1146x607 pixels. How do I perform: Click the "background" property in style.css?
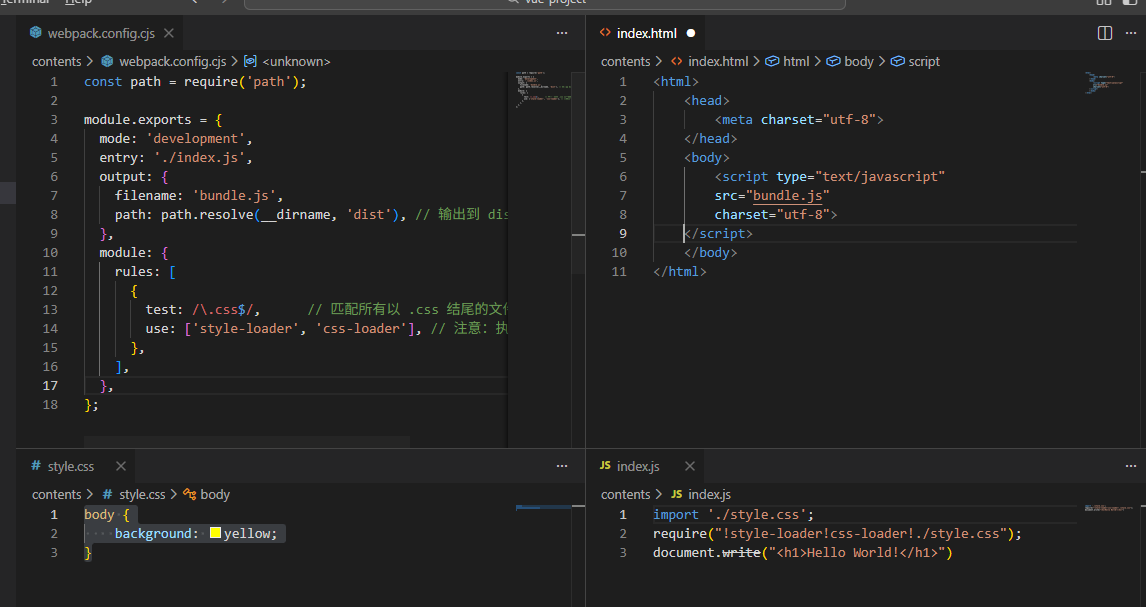click(153, 534)
